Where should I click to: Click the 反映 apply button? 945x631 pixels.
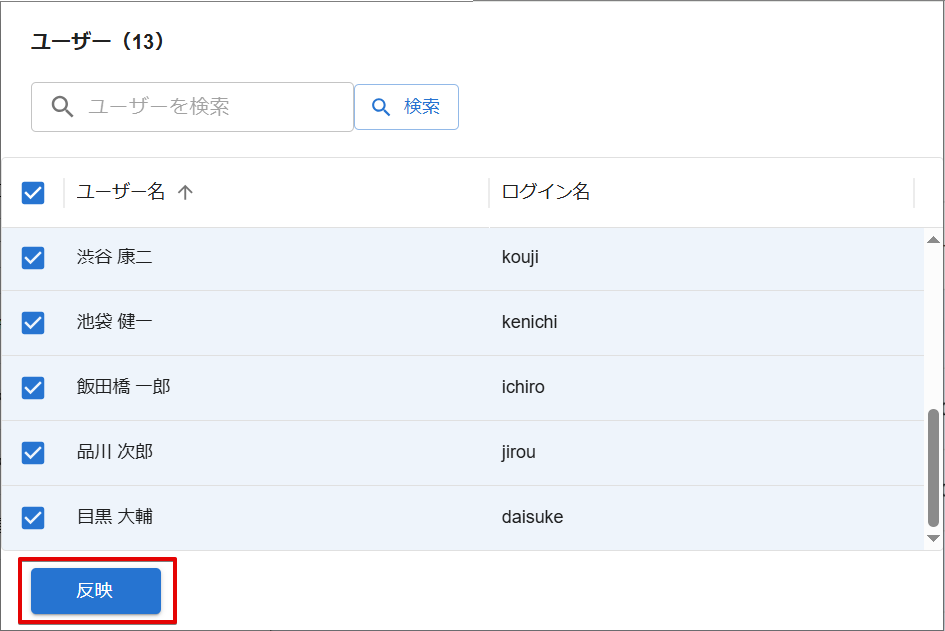click(x=96, y=591)
